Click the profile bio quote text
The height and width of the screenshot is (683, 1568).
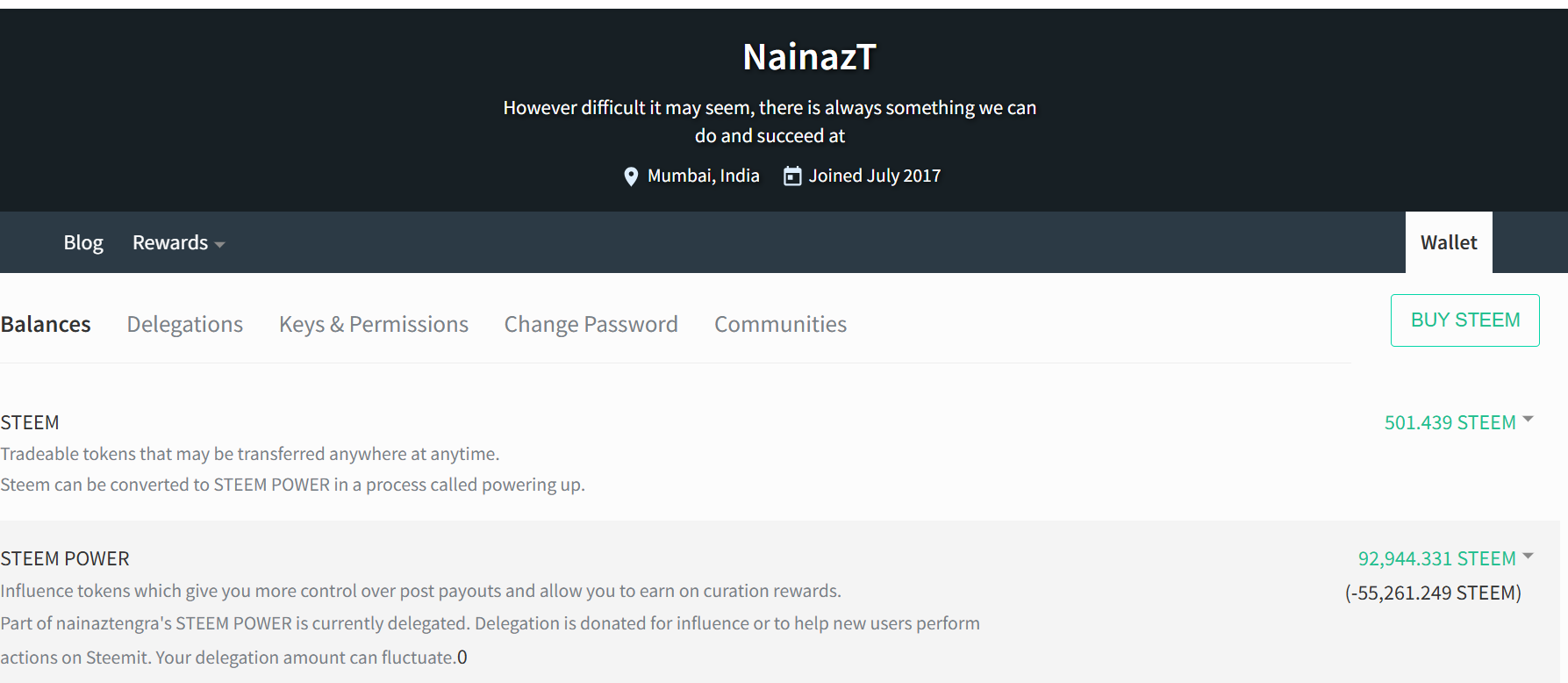click(x=770, y=121)
